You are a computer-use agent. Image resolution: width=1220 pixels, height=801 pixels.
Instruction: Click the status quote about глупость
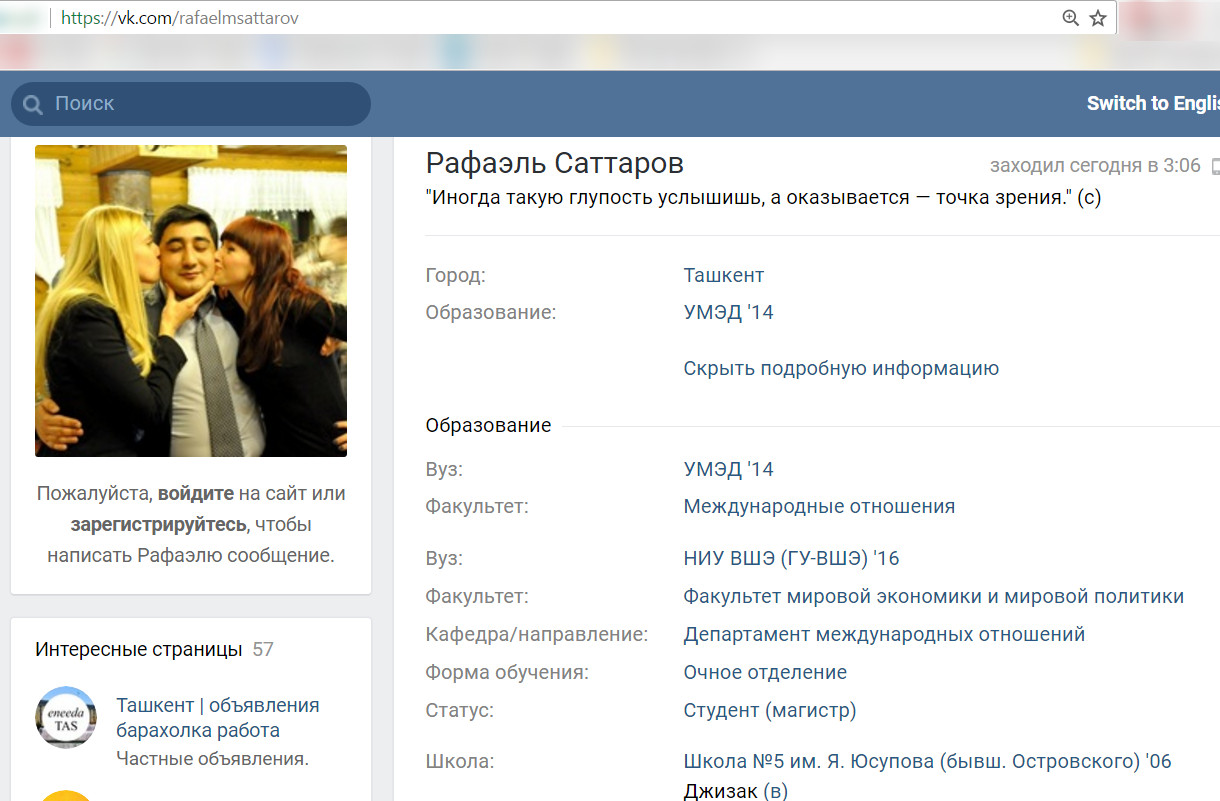pyautogui.click(x=764, y=197)
